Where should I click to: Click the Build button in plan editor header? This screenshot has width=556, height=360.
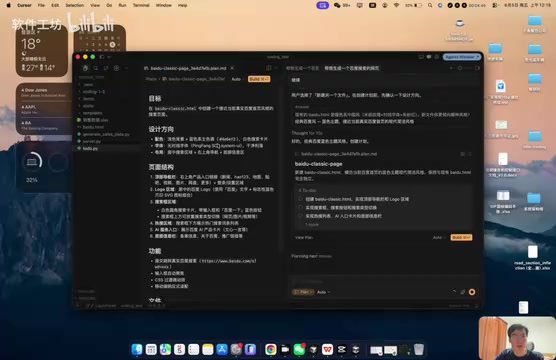tap(259, 79)
